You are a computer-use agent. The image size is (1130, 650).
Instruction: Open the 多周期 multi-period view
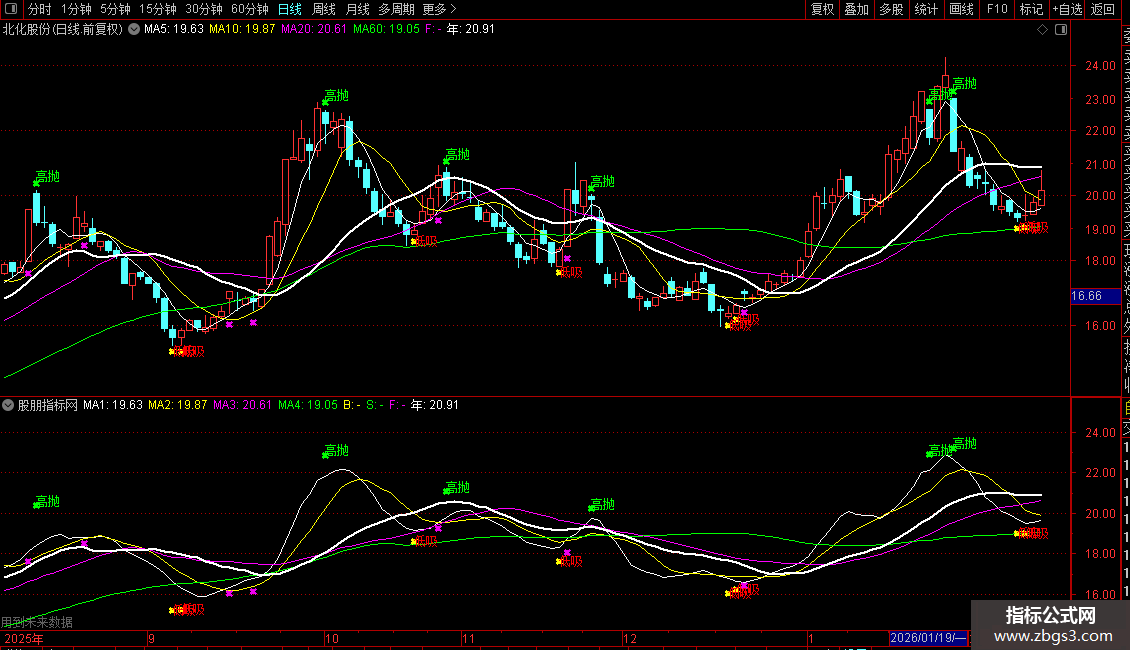click(x=397, y=9)
